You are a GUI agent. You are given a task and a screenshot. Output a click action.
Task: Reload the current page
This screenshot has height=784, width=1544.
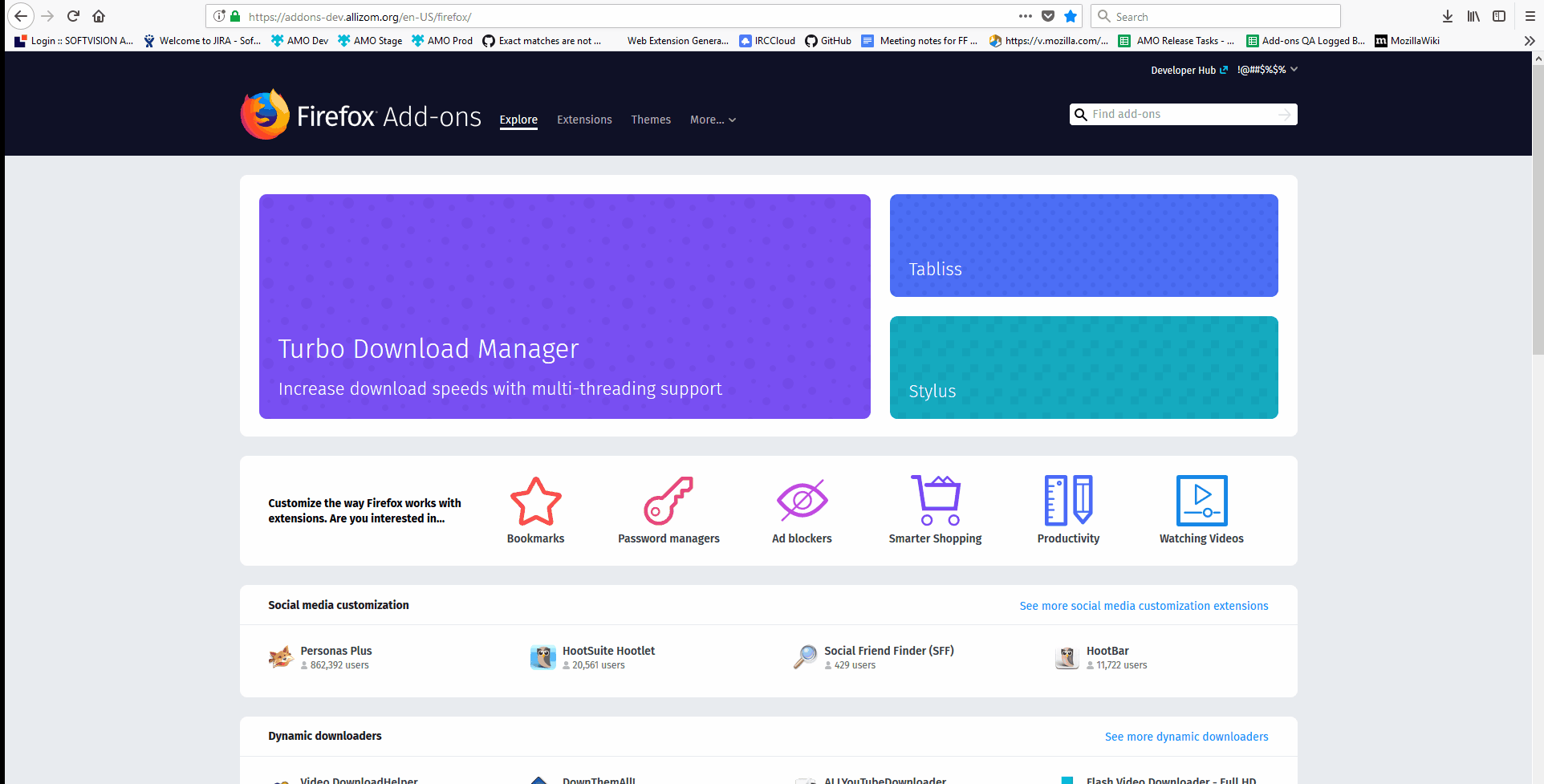73,16
